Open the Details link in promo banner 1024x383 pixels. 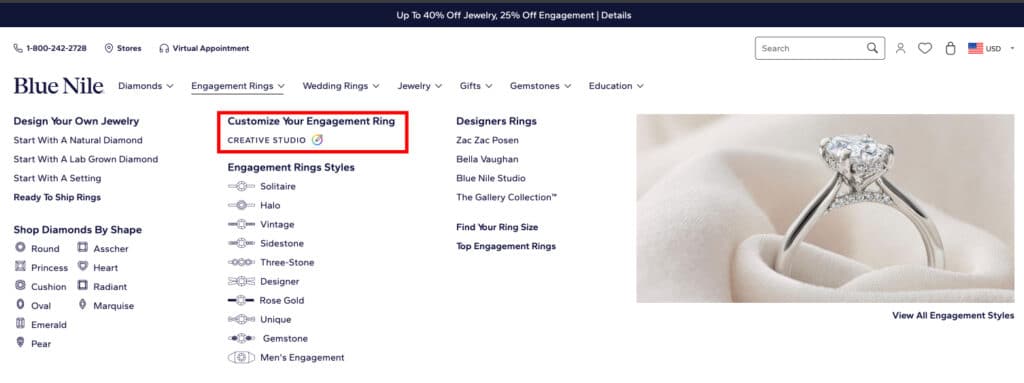click(616, 15)
